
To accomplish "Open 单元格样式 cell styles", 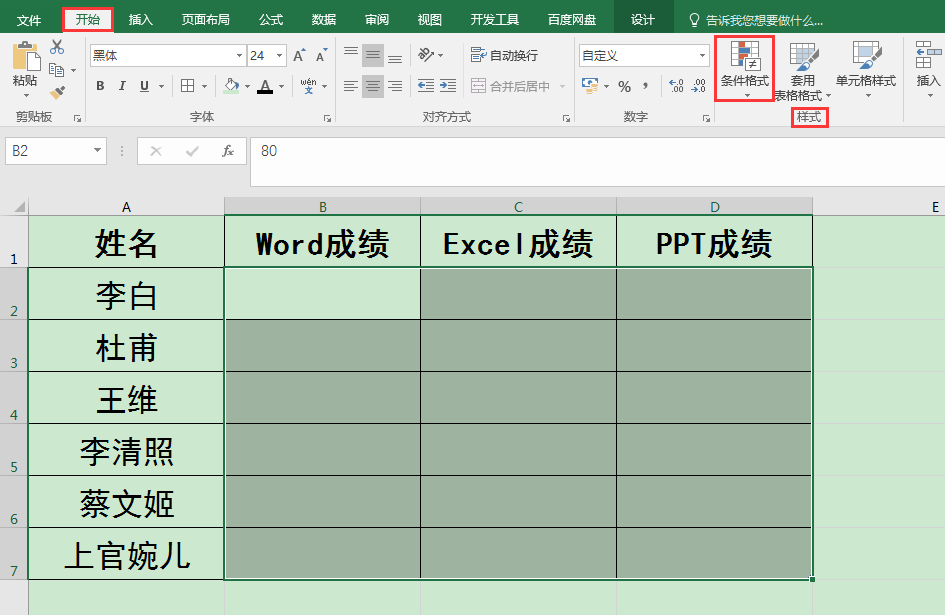I will point(866,69).
